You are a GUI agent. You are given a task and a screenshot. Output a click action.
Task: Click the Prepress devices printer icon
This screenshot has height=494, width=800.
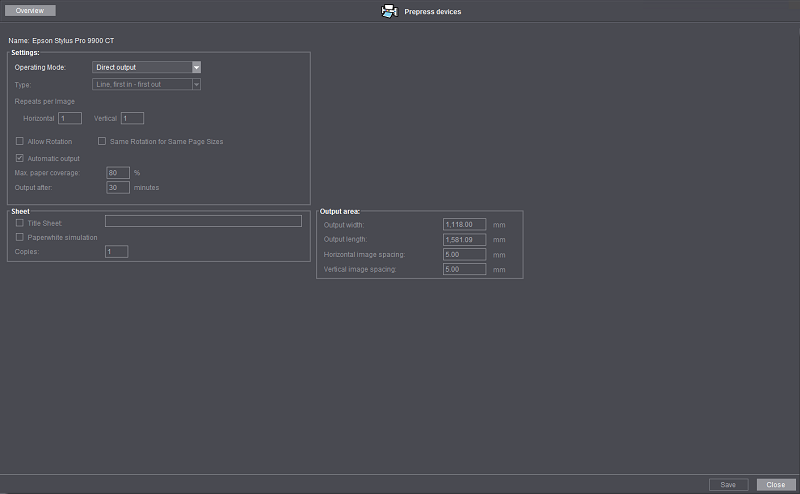click(x=389, y=11)
